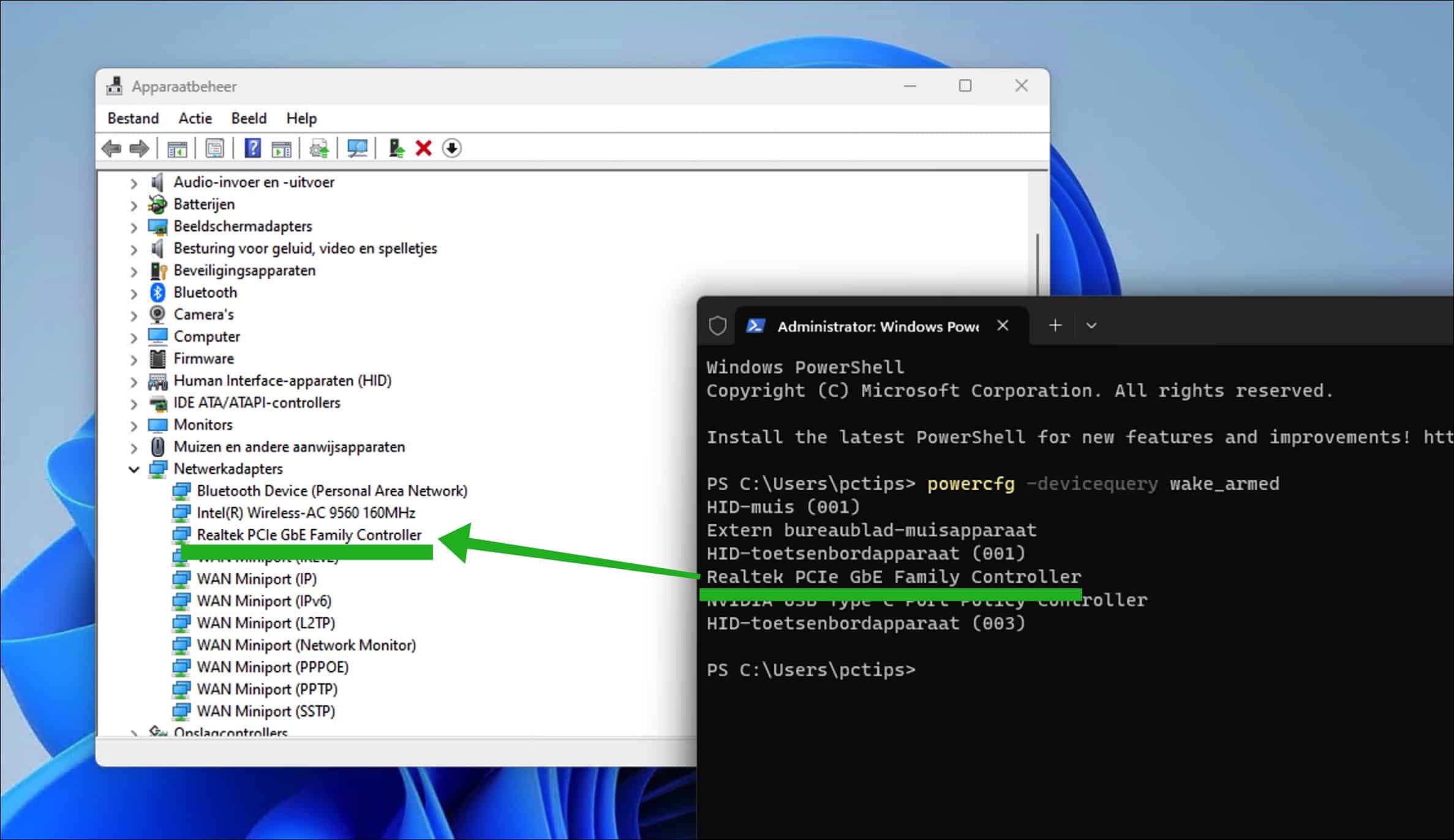Image resolution: width=1454 pixels, height=840 pixels.
Task: Open terminal tab dropdown chevron
Action: coord(1091,326)
